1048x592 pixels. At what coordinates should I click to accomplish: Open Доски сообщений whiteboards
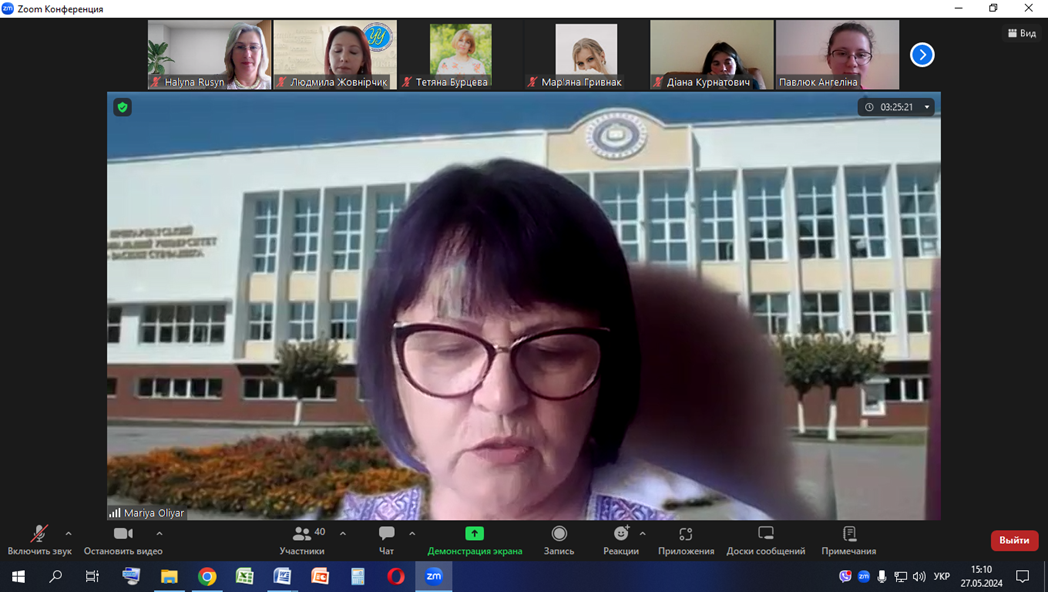pyautogui.click(x=765, y=540)
